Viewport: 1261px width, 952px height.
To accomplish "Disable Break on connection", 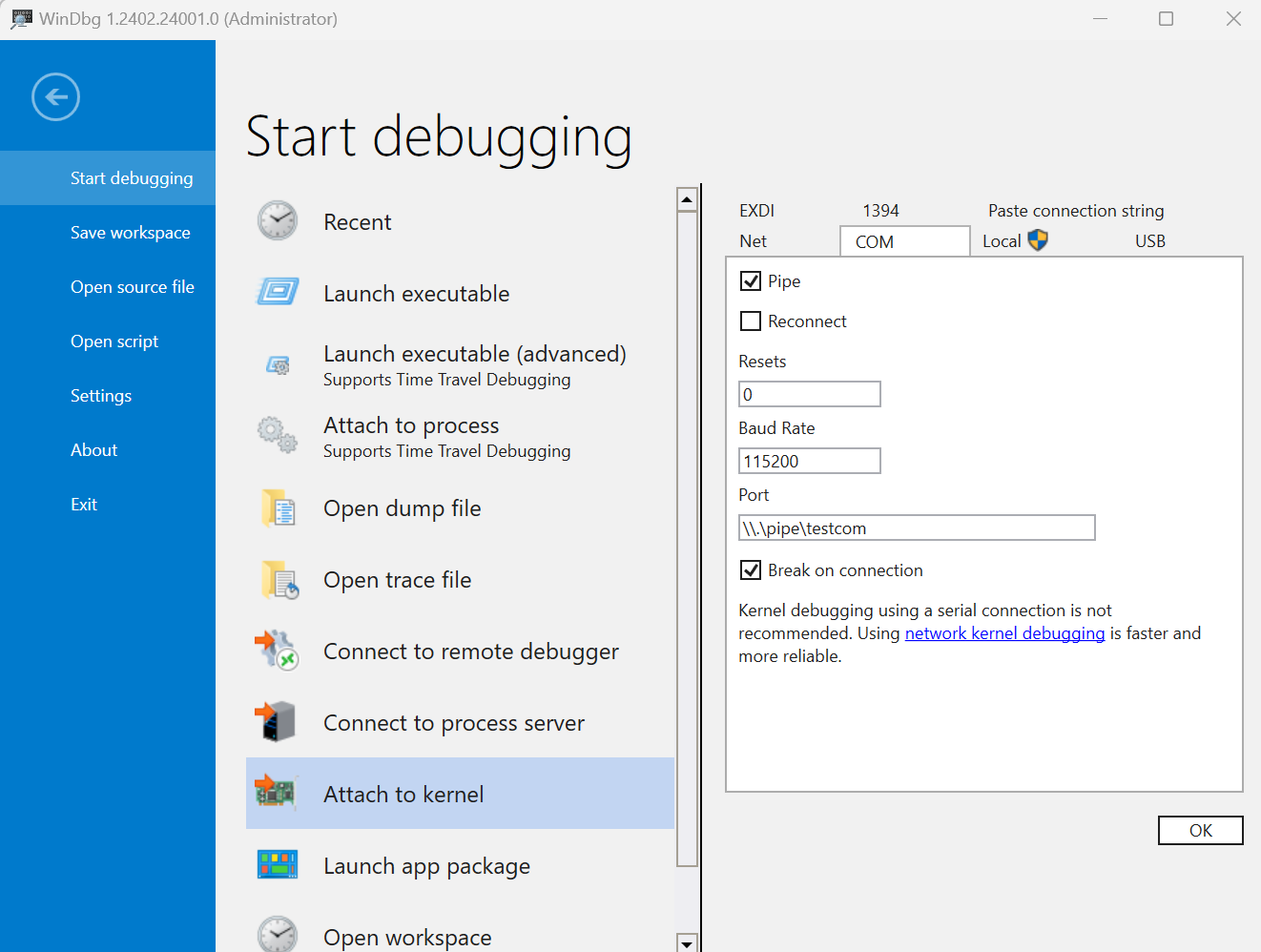I will [x=751, y=569].
